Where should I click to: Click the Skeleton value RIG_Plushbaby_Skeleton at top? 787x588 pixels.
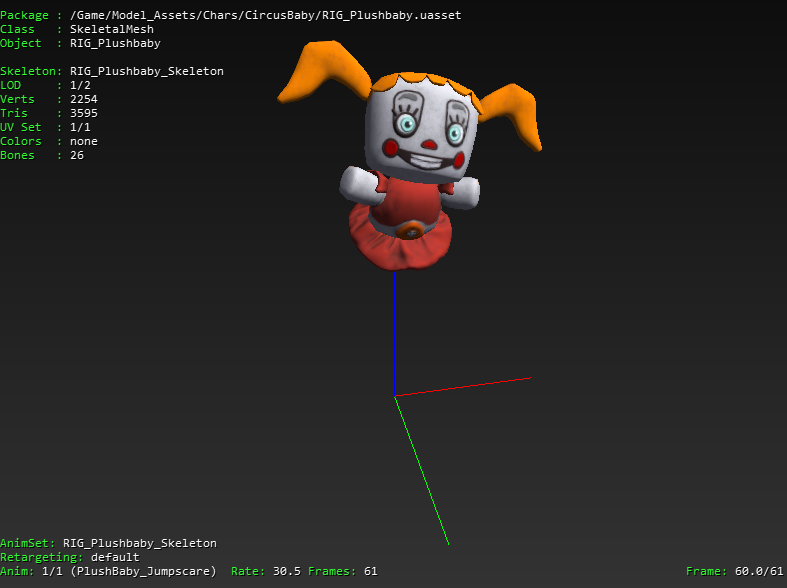pos(147,71)
